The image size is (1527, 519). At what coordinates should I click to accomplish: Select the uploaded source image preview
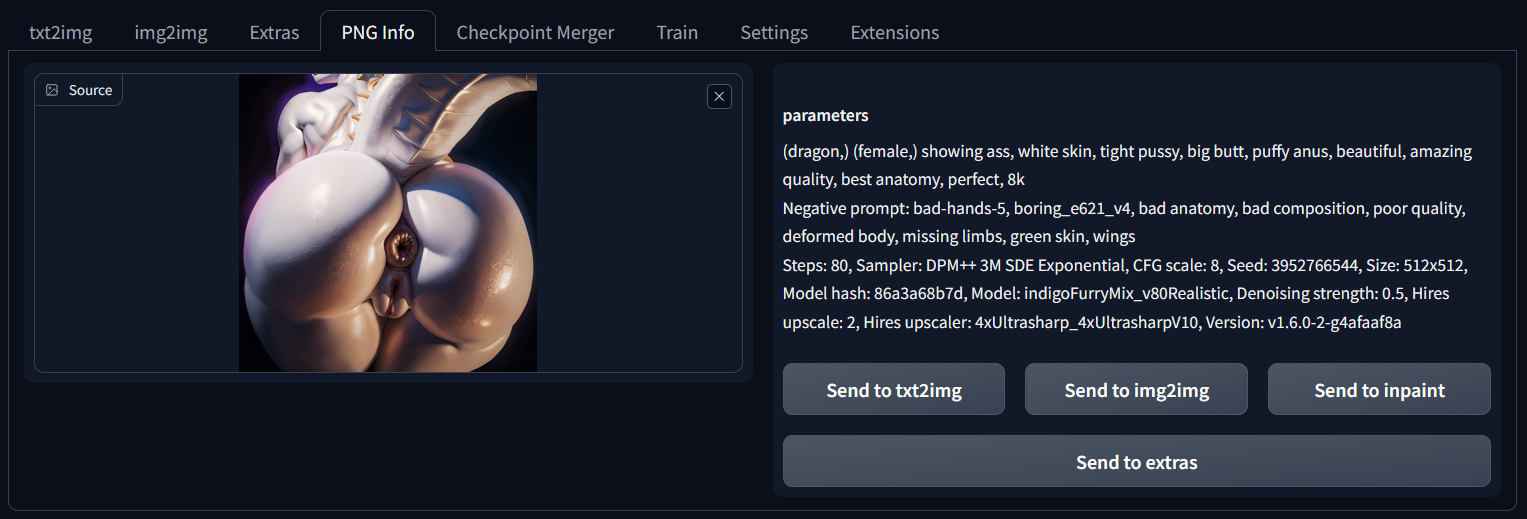pos(388,223)
